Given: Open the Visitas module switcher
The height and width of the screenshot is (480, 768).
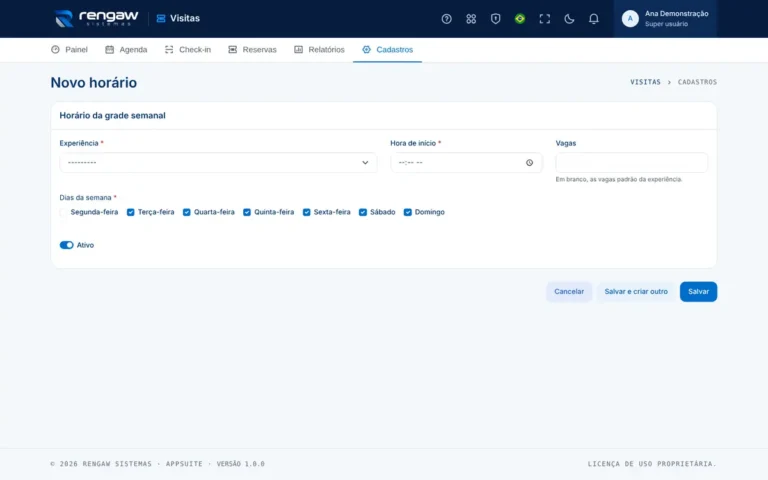Looking at the screenshot, I should (x=178, y=19).
